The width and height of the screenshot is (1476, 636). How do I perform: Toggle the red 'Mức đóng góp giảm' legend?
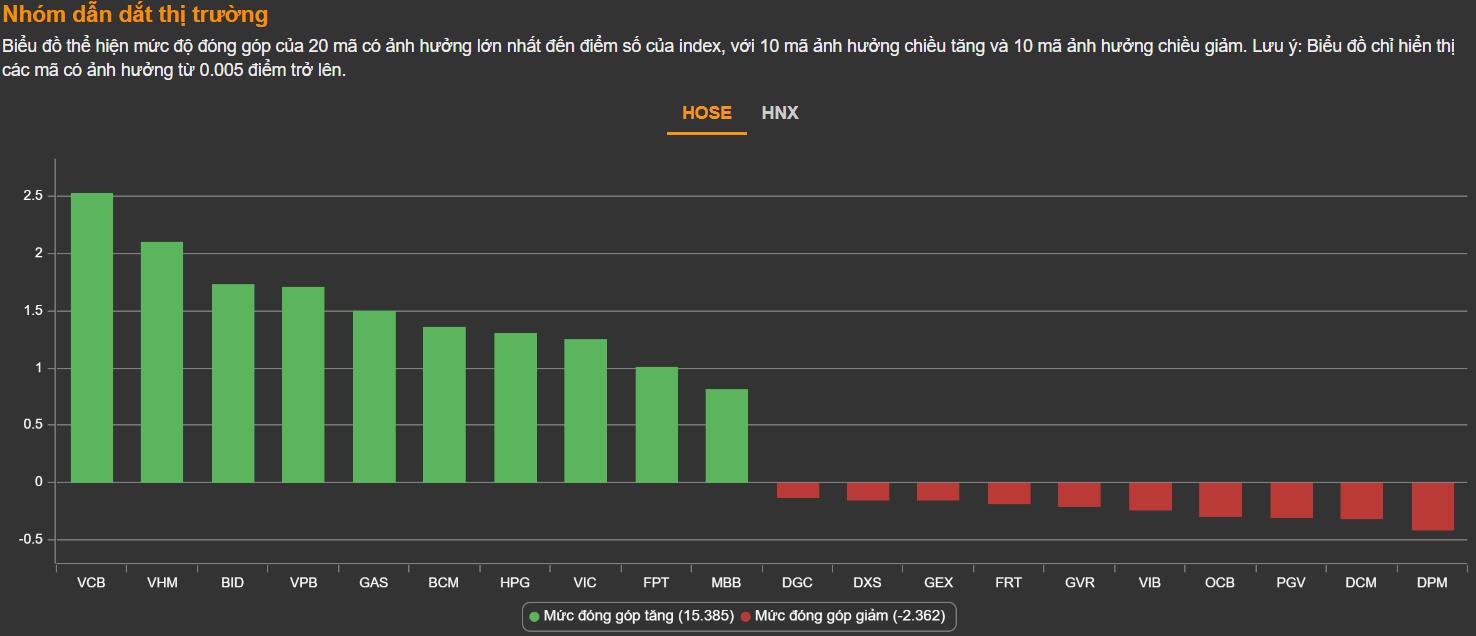click(849, 616)
